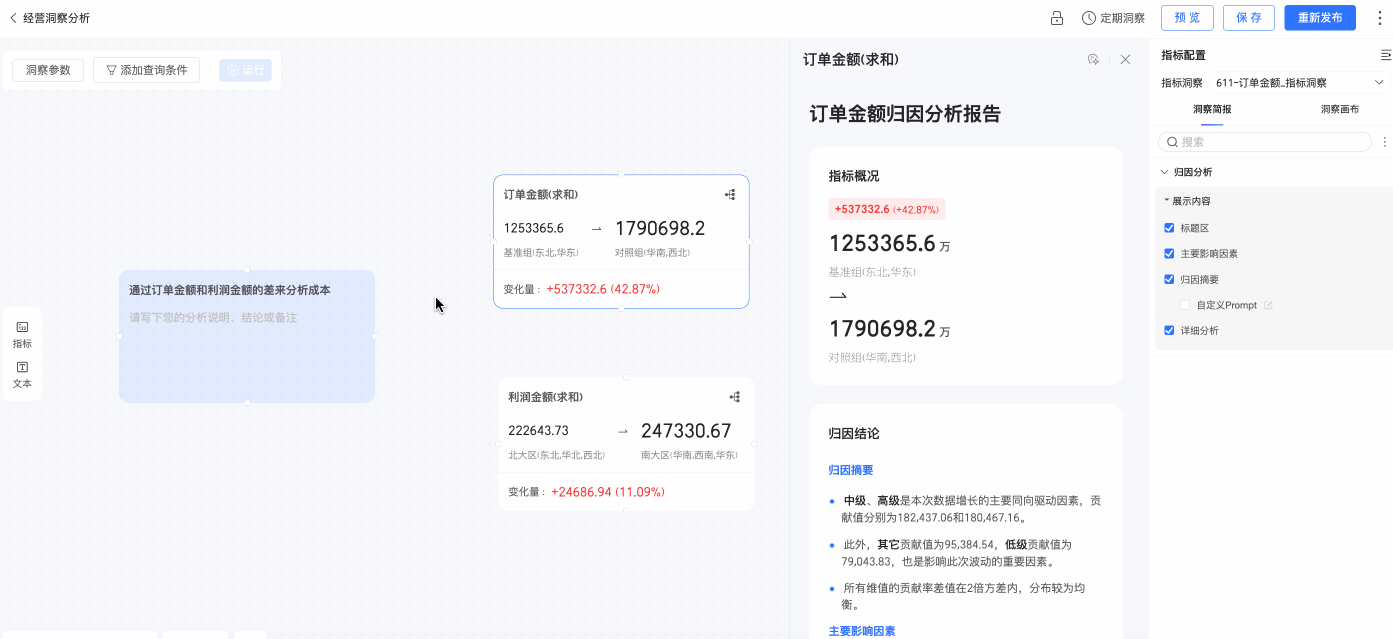Click the 指标配置 panel title
The image size is (1393, 639).
tap(1183, 55)
